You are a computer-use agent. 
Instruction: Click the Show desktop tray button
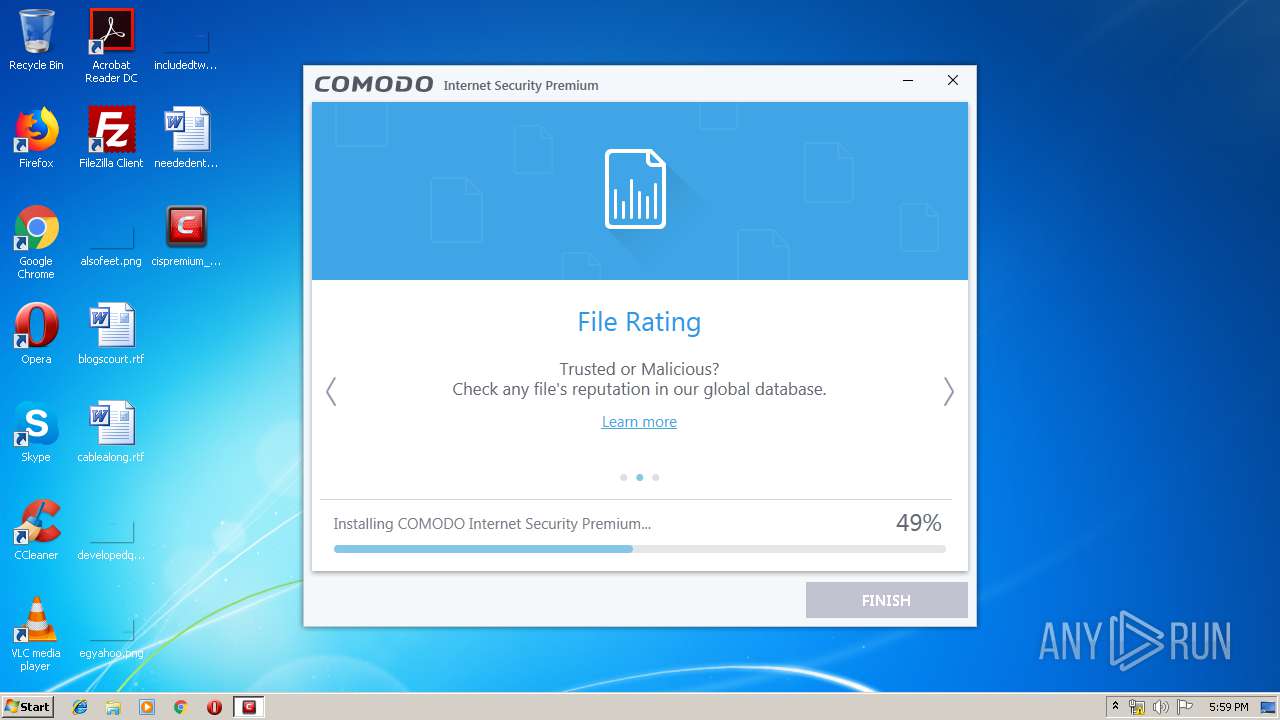(x=1268, y=707)
